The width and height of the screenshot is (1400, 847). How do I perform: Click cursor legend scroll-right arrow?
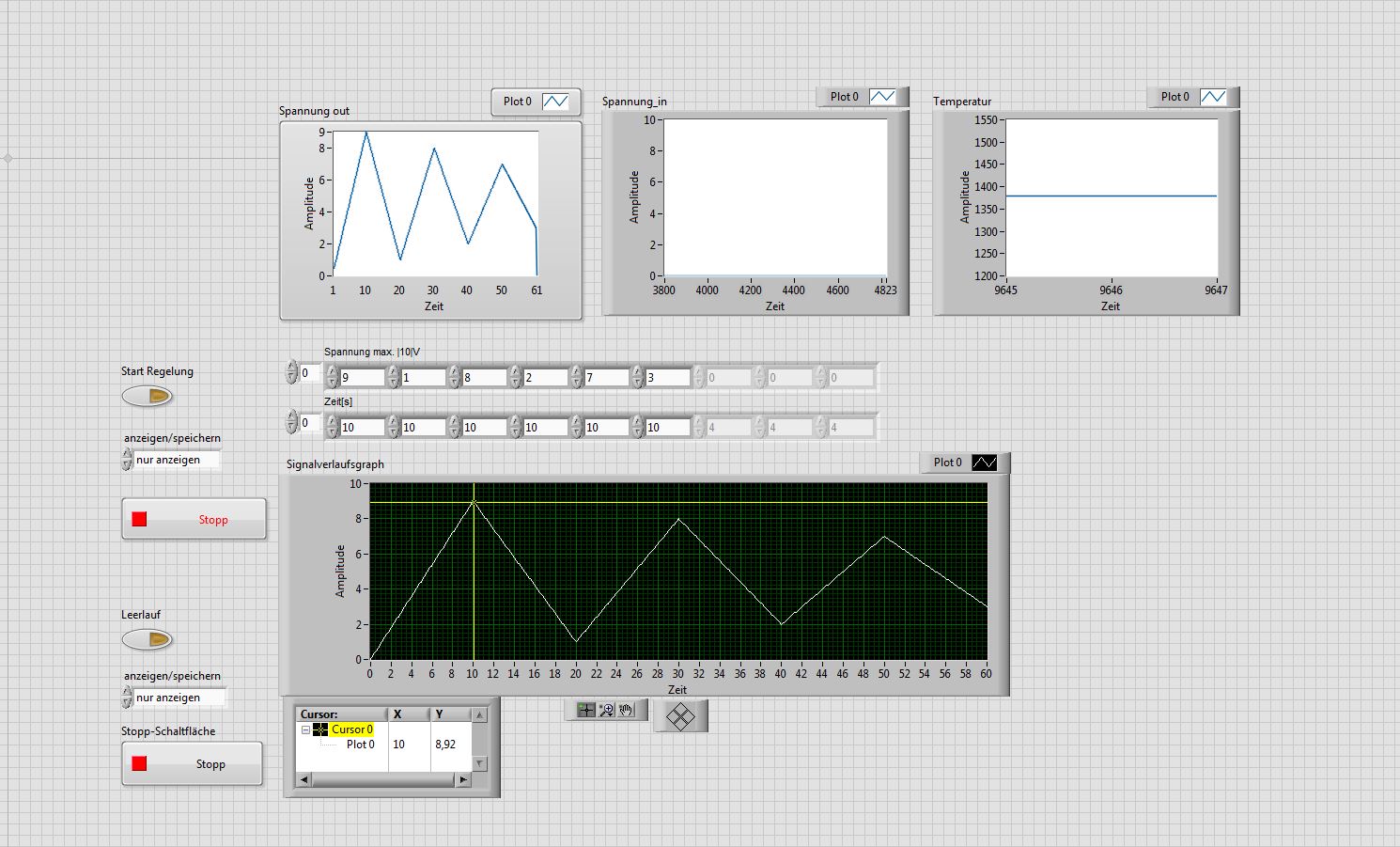point(462,779)
